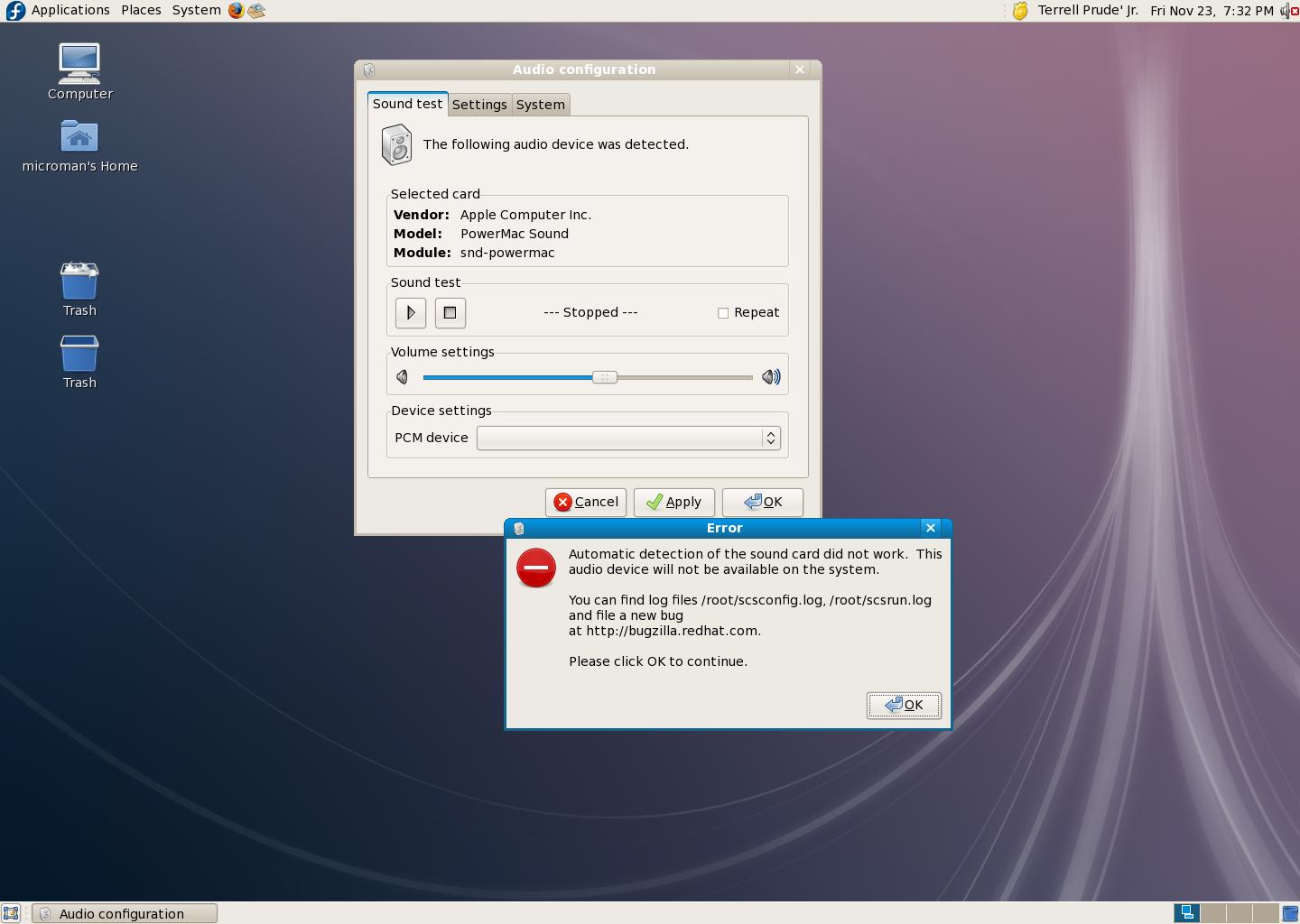Click the muted volume icon in panel

pos(1288,11)
